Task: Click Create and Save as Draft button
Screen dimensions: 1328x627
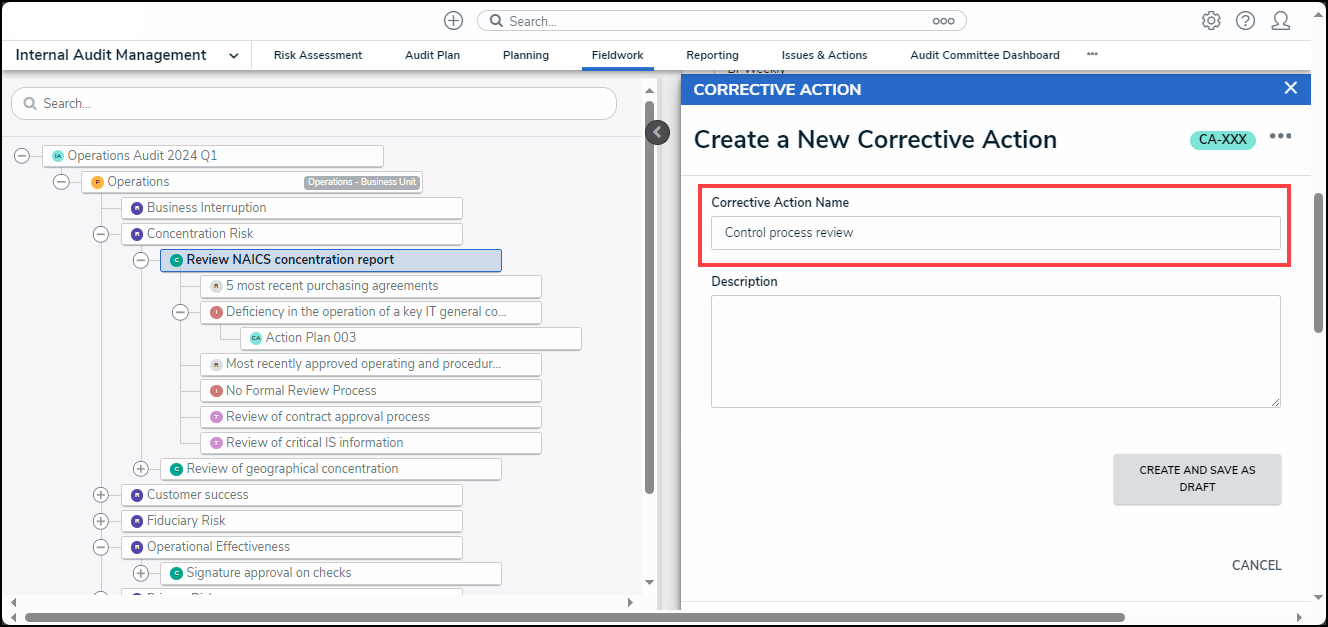Action: tap(1197, 479)
